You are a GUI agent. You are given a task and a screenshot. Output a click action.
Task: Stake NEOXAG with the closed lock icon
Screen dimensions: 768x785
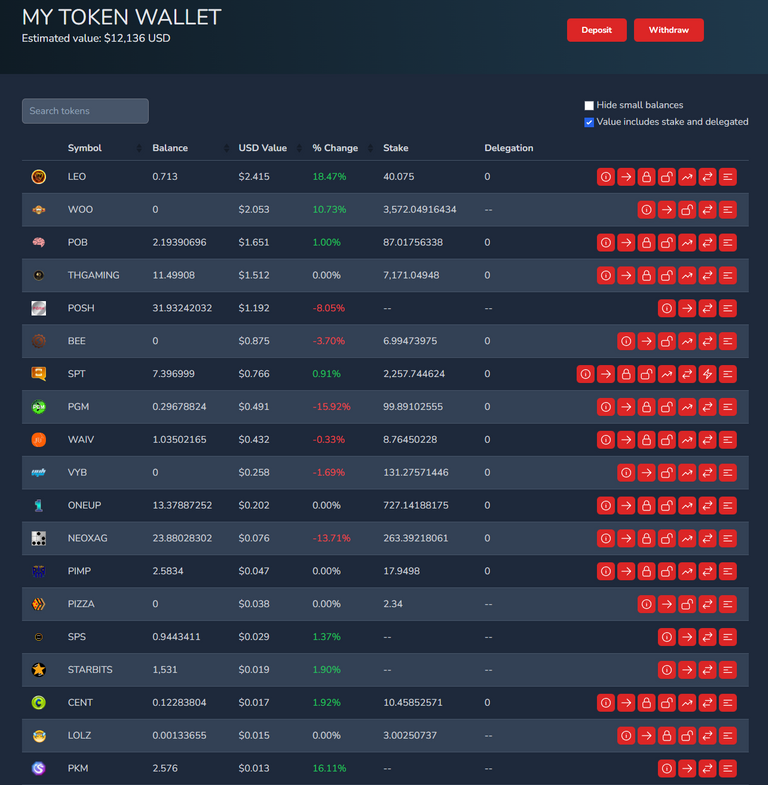click(x=646, y=538)
